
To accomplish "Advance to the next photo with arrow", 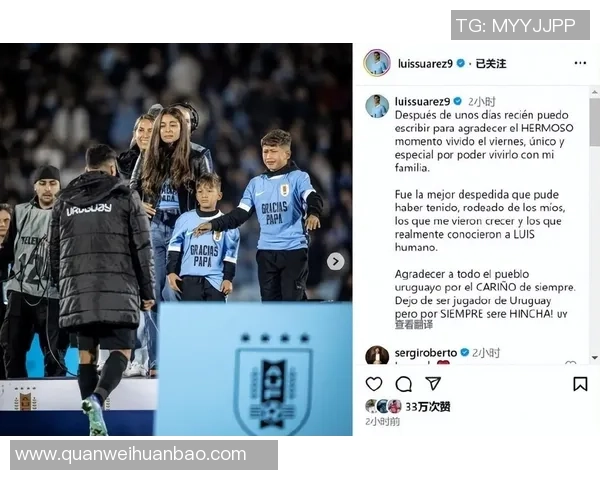I will [x=336, y=261].
